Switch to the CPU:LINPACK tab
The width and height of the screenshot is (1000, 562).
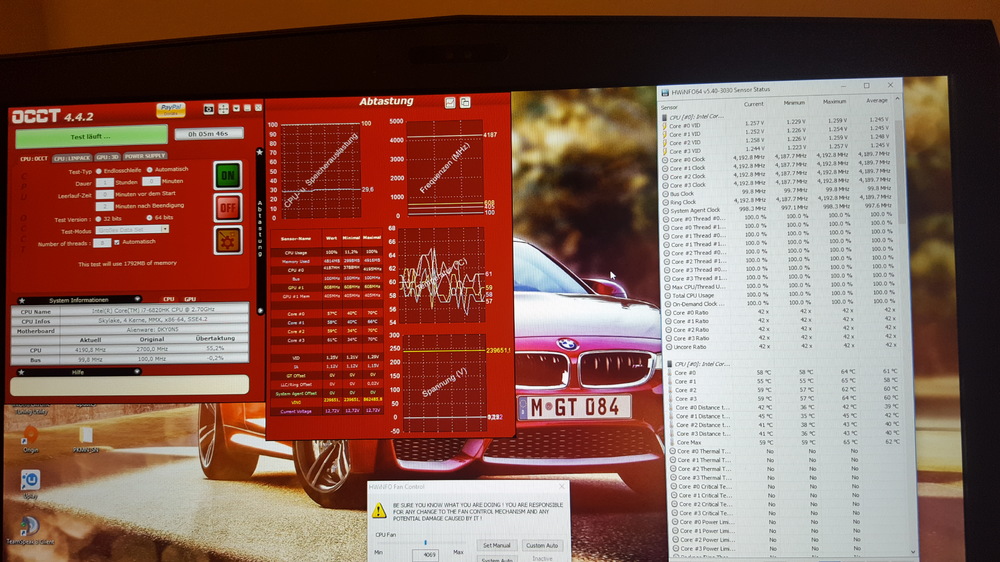(x=72, y=156)
